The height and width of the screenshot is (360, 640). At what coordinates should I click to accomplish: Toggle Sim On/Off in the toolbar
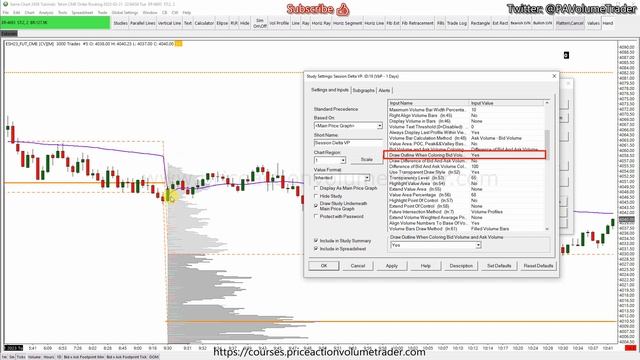260,23
